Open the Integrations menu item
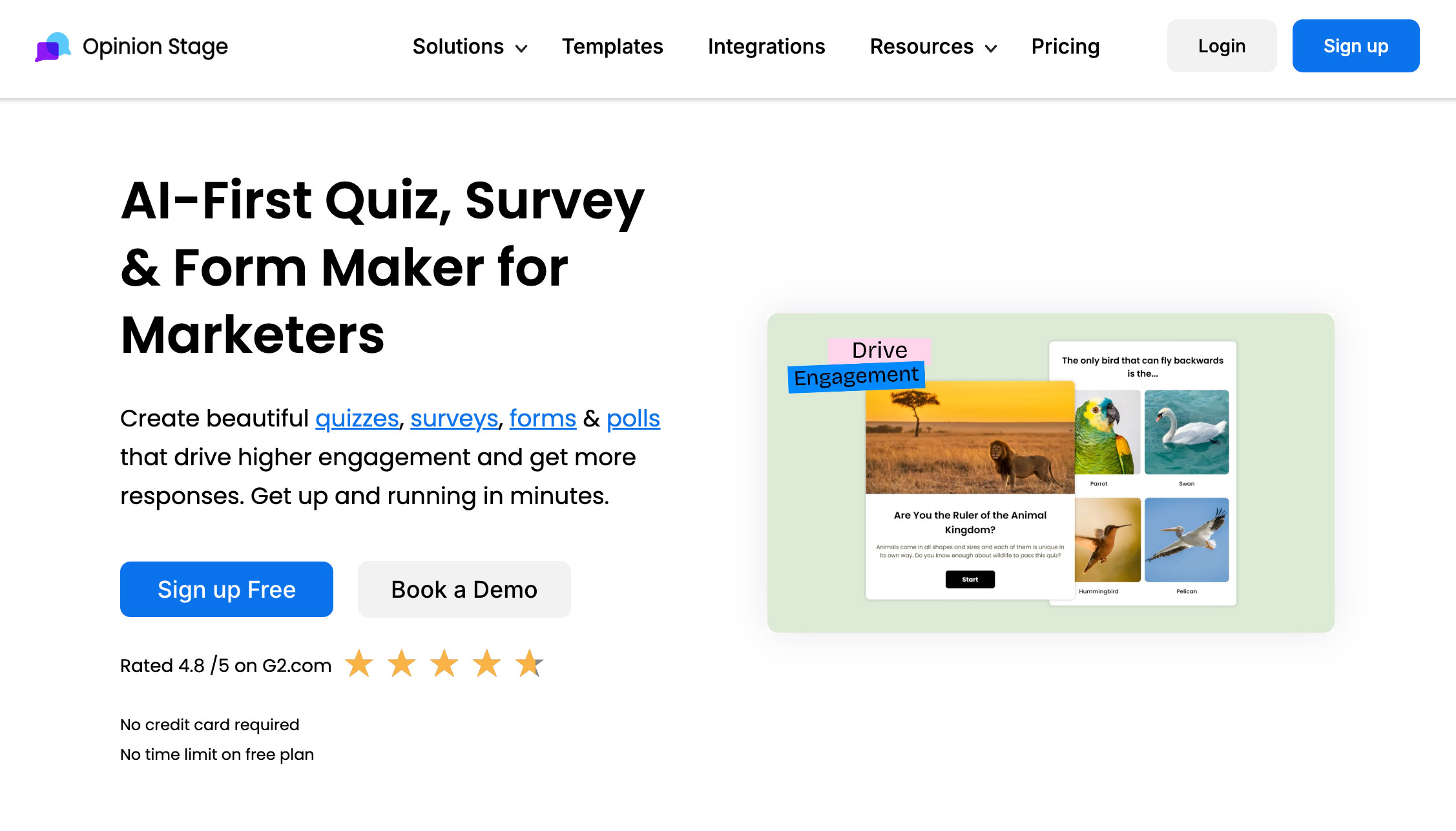Image resolution: width=1456 pixels, height=831 pixels. tap(766, 47)
